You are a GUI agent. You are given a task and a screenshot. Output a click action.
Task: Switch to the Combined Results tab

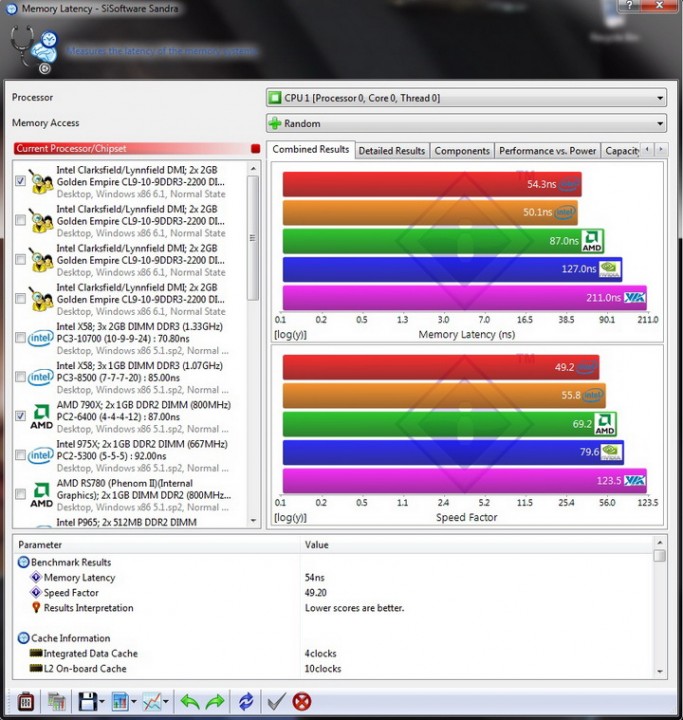point(310,150)
